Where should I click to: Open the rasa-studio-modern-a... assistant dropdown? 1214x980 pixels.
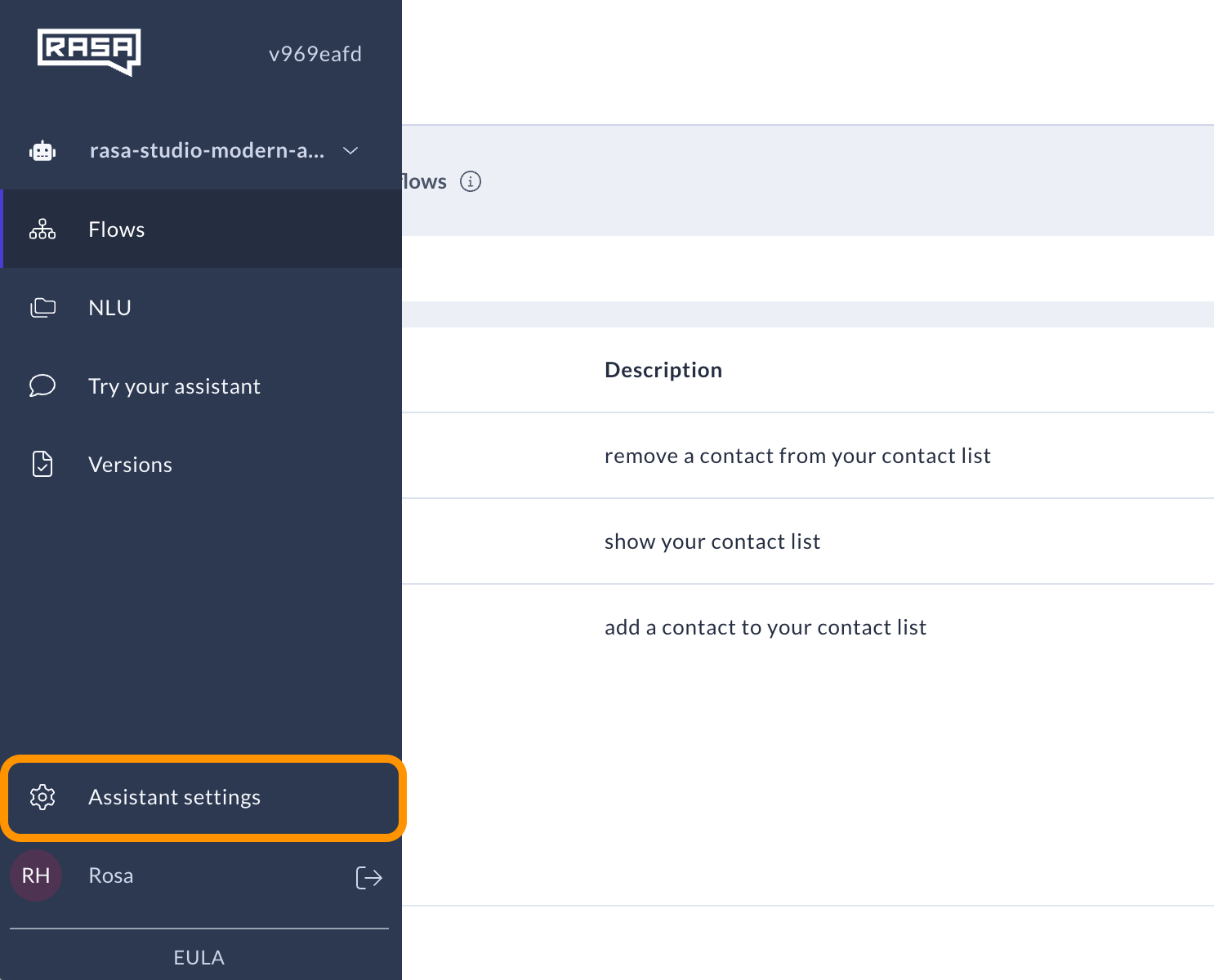(207, 151)
